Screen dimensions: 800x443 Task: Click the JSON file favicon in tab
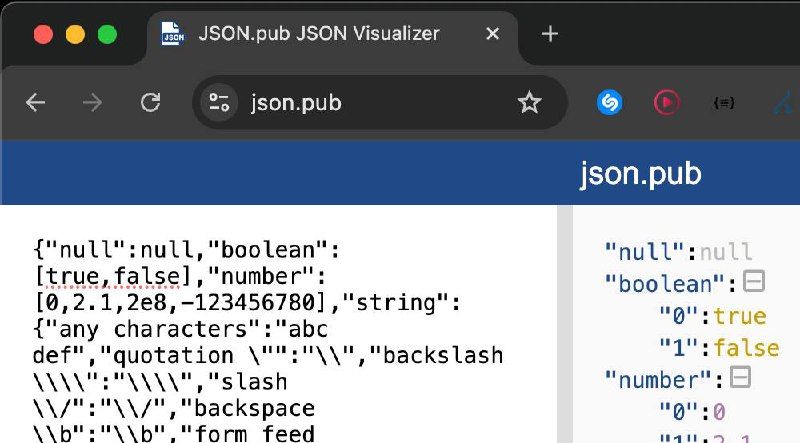coord(173,34)
